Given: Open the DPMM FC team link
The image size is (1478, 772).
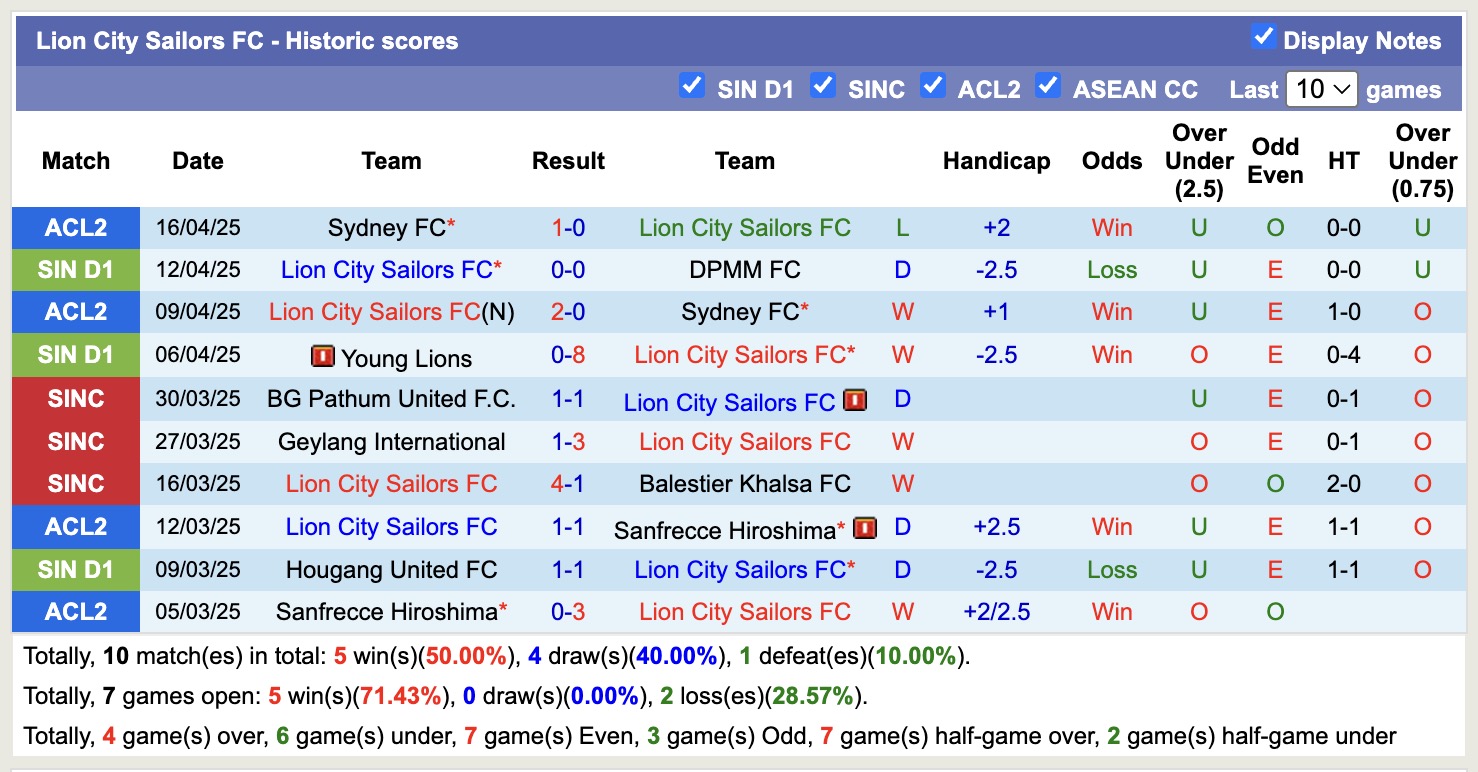Looking at the screenshot, I should [x=744, y=270].
